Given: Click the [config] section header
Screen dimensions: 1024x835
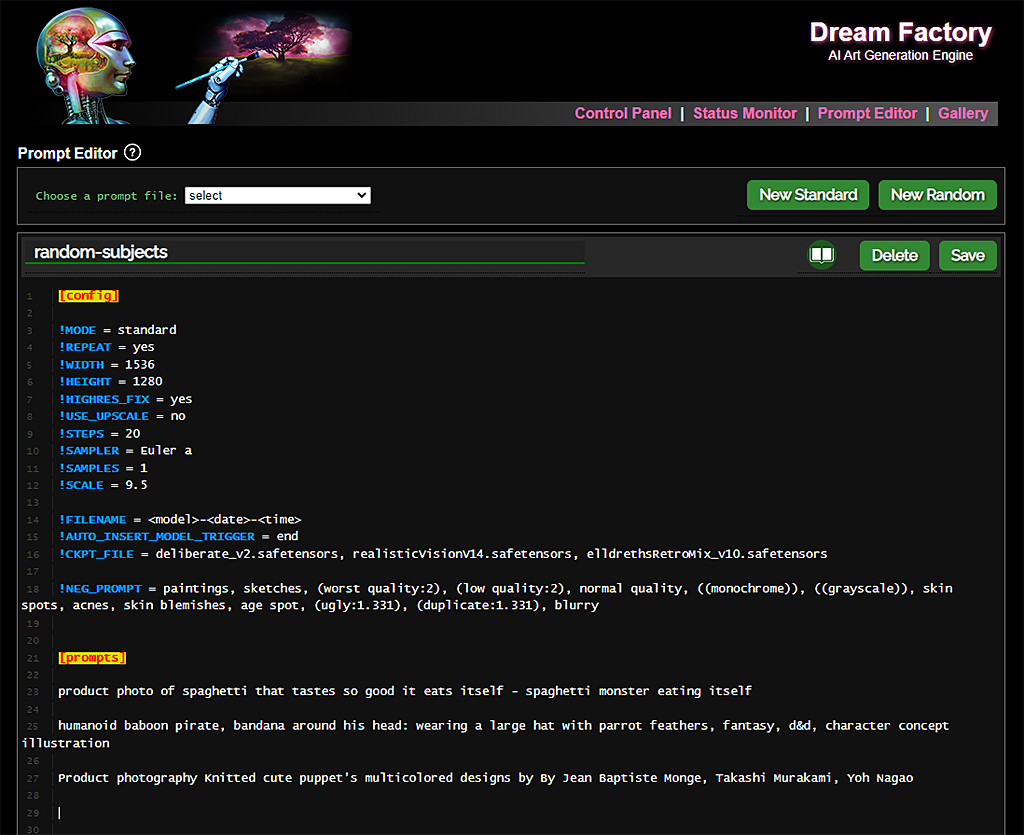Looking at the screenshot, I should tap(88, 296).
